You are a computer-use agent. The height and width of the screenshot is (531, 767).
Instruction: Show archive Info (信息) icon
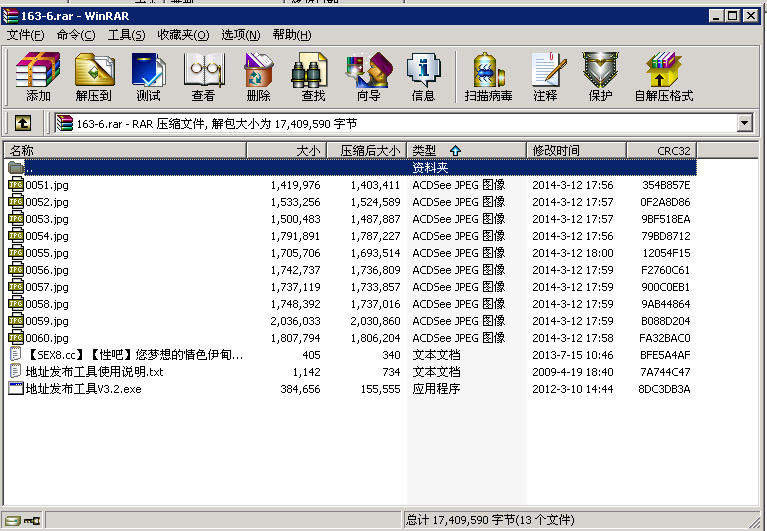coord(424,70)
